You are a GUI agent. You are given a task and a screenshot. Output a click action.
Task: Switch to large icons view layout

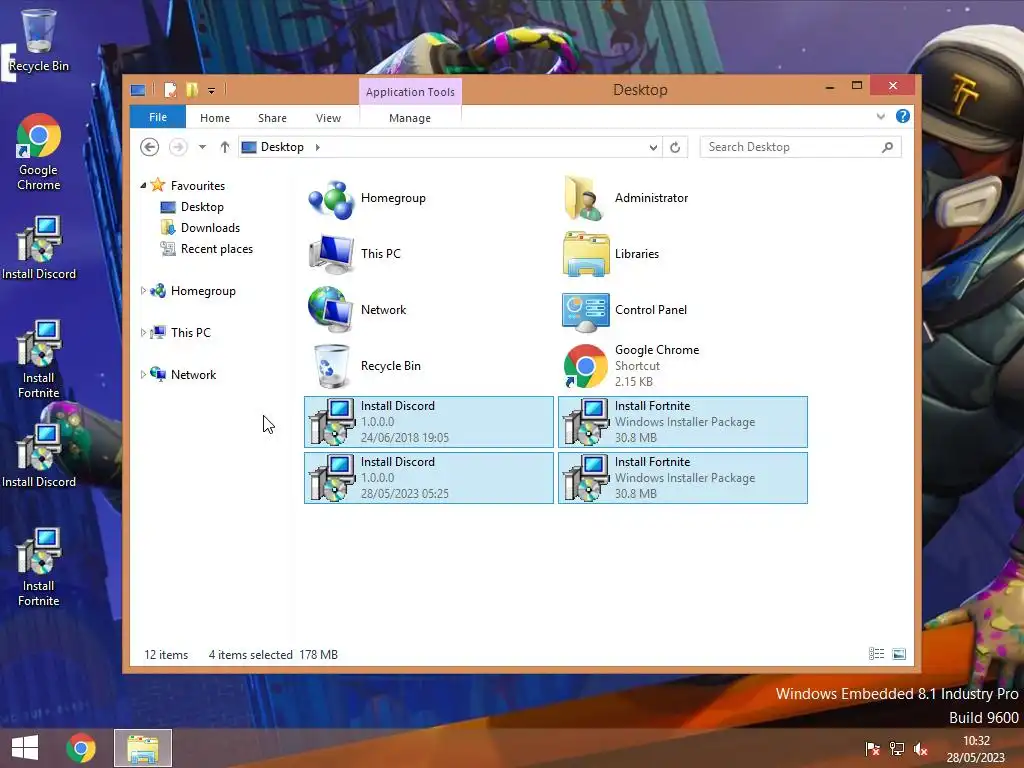pos(899,654)
